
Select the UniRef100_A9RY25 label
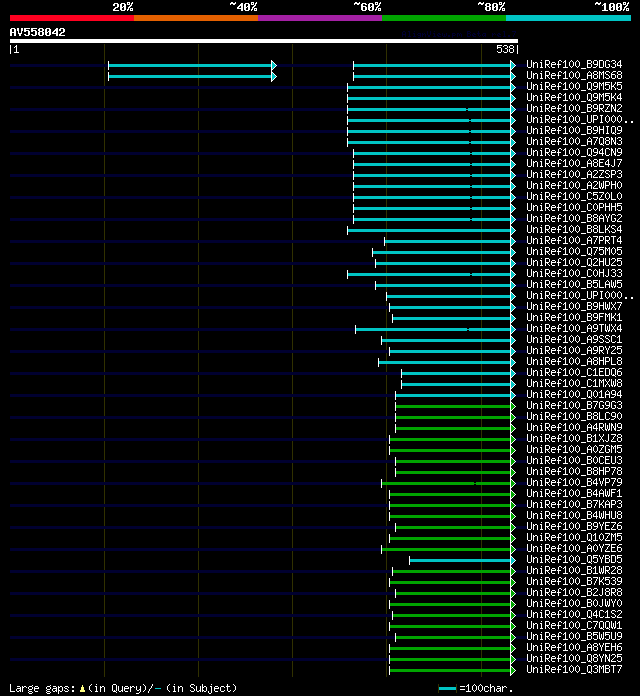[574, 350]
